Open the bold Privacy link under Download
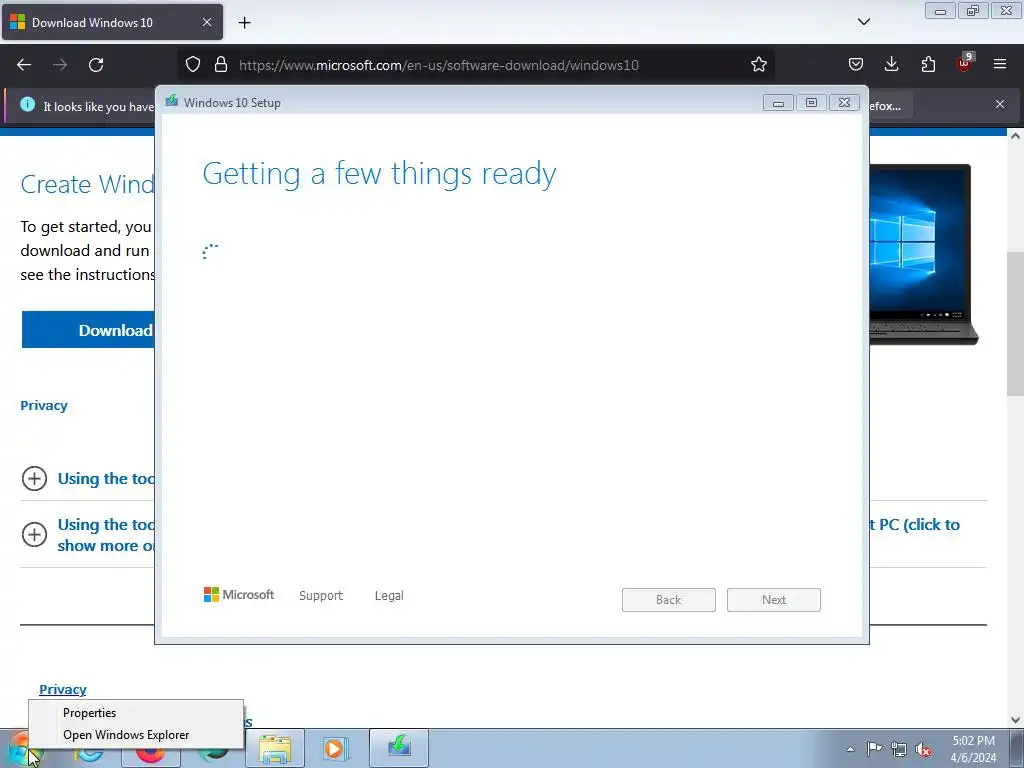The width and height of the screenshot is (1024, 768). (x=44, y=406)
